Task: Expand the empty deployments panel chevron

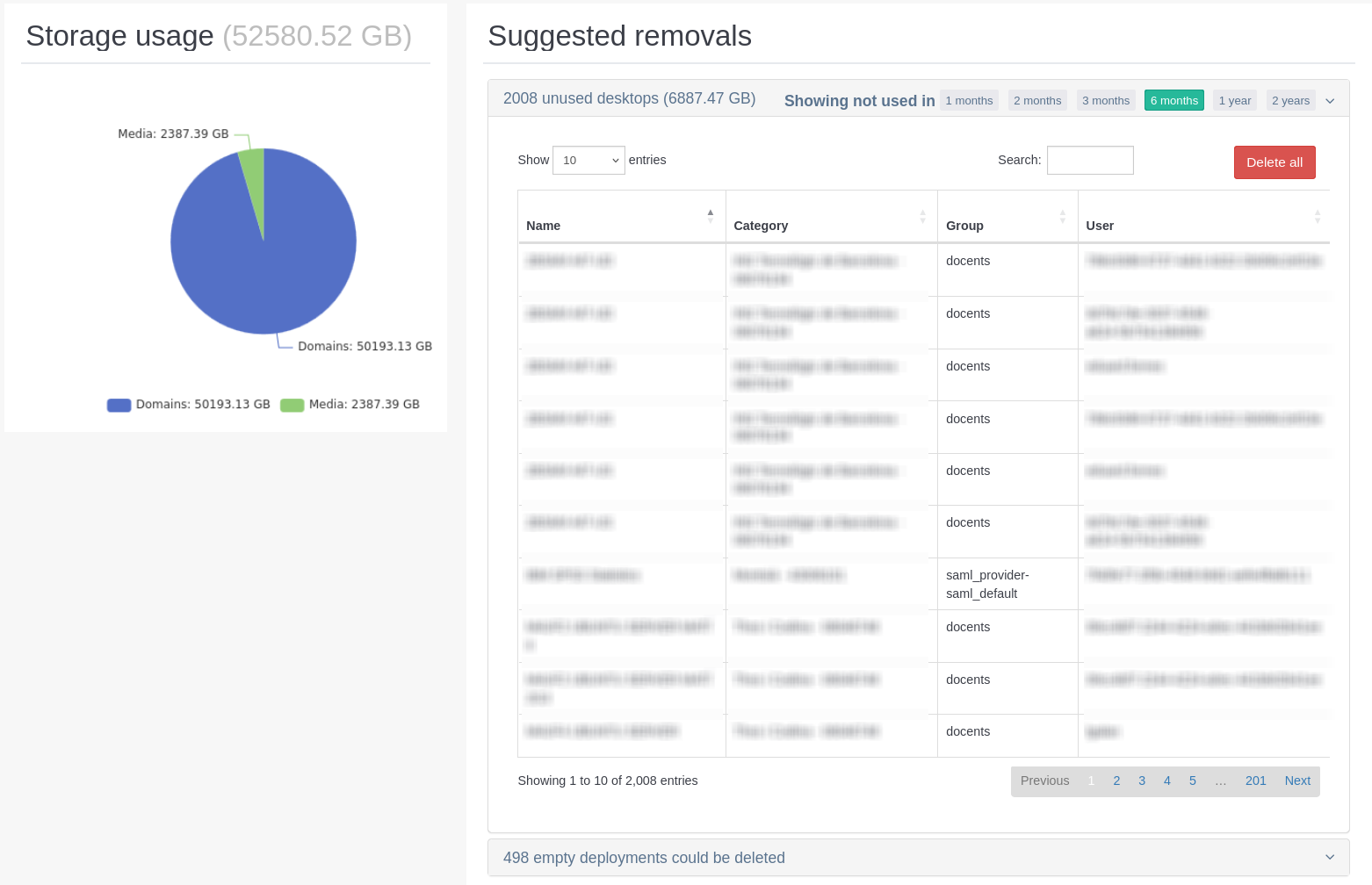Action: click(x=1330, y=858)
